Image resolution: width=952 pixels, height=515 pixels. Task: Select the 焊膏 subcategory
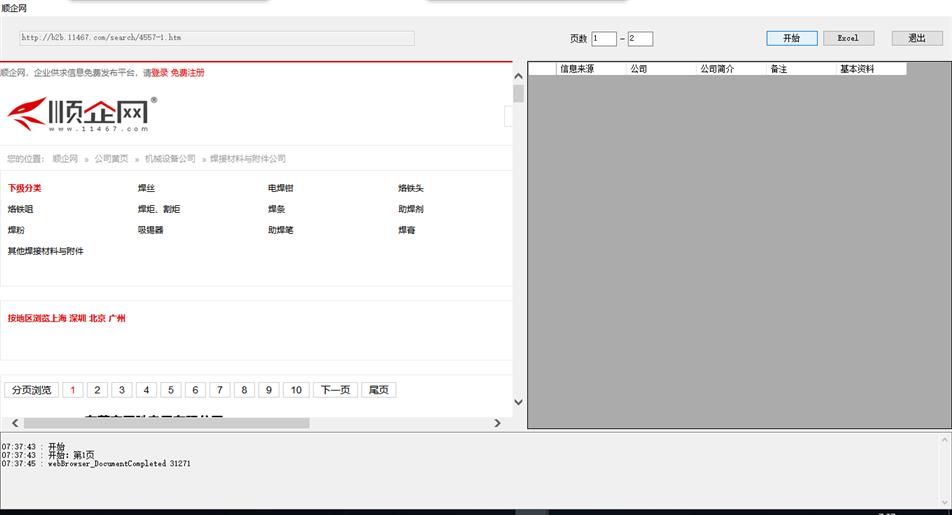407,230
